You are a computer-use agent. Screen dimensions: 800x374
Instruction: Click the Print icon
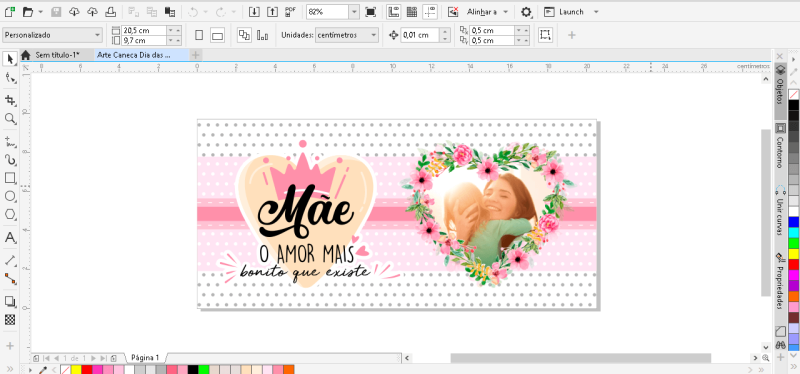(110, 11)
